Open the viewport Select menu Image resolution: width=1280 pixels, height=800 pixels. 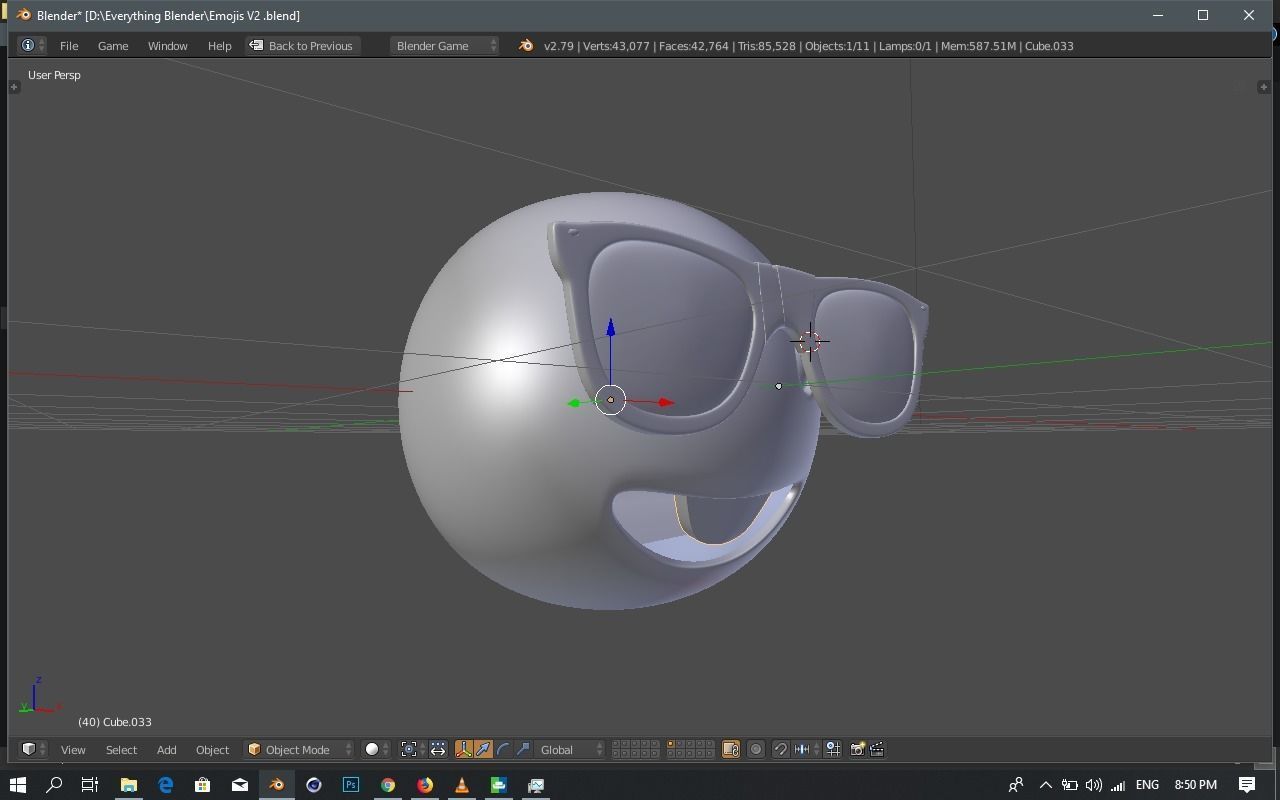tap(121, 749)
